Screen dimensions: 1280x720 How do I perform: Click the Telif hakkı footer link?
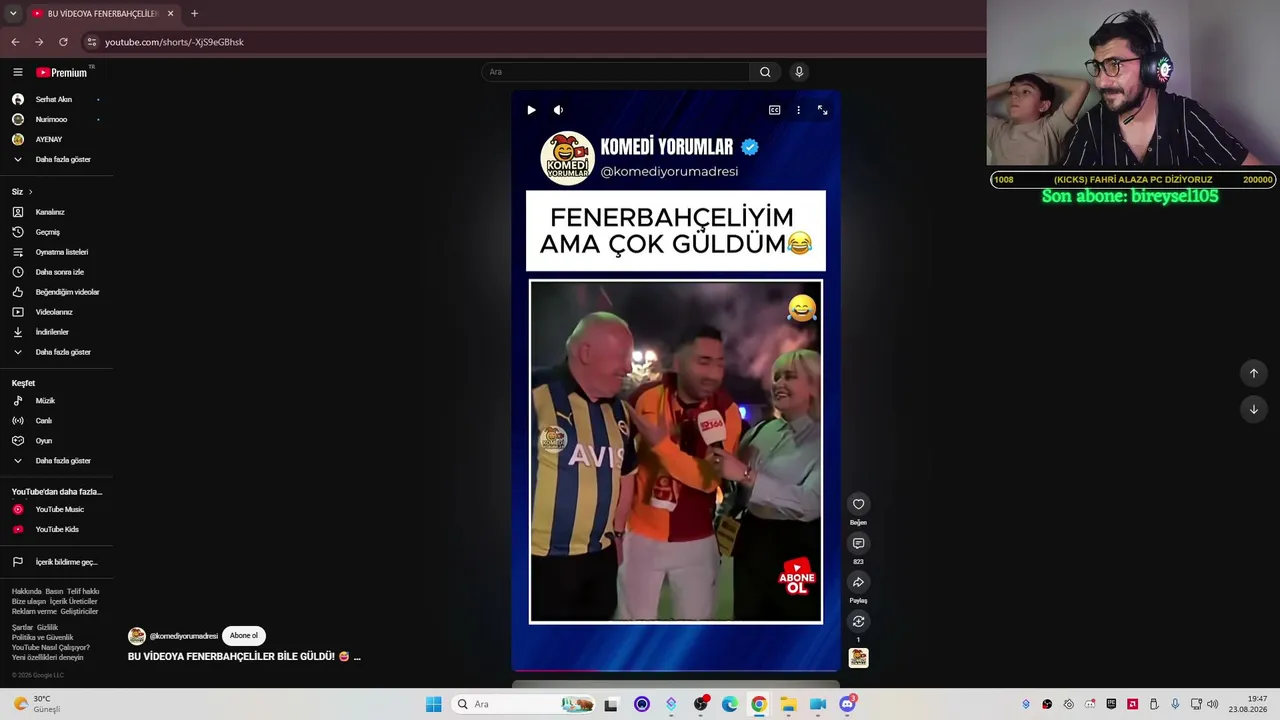click(x=83, y=592)
